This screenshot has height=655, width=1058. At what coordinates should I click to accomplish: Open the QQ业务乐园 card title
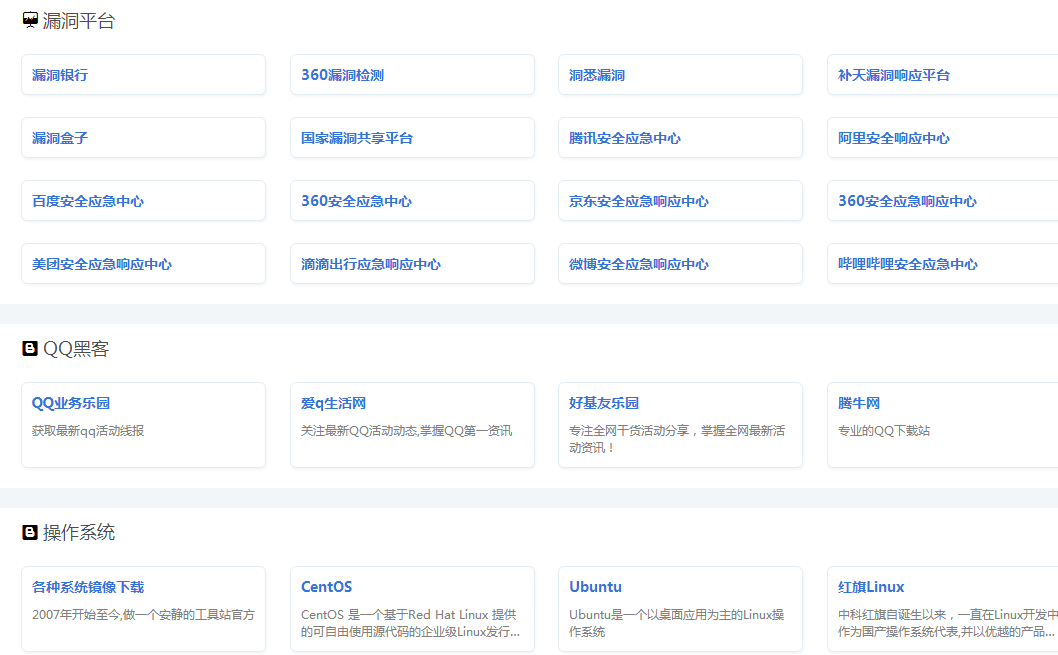click(x=71, y=403)
